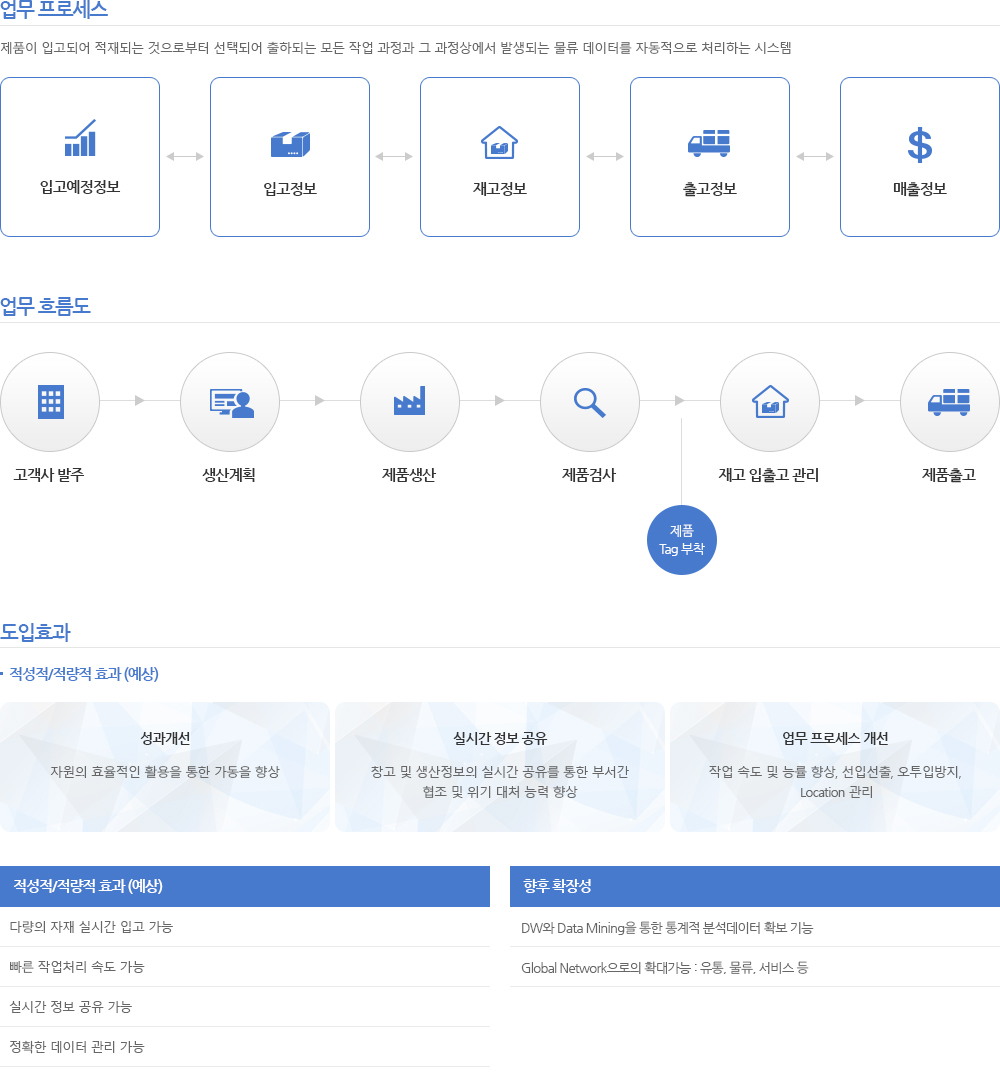Click the 제품출고 truck circle icon
The height and width of the screenshot is (1081, 1000).
pos(949,402)
